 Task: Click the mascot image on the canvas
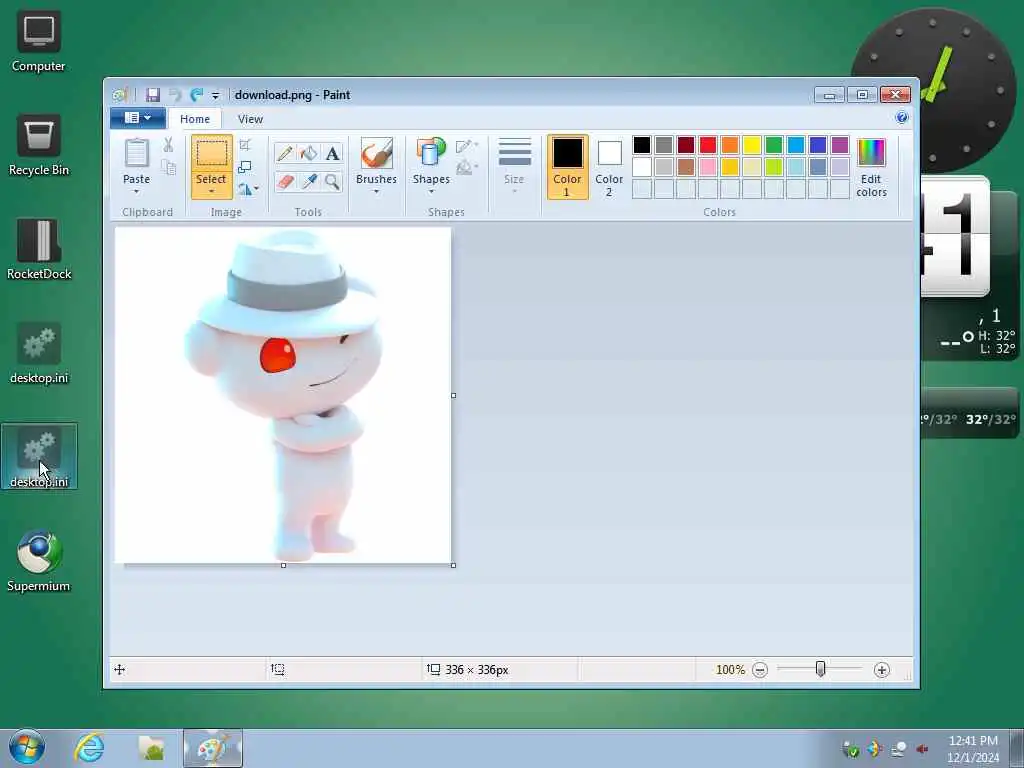coord(284,394)
